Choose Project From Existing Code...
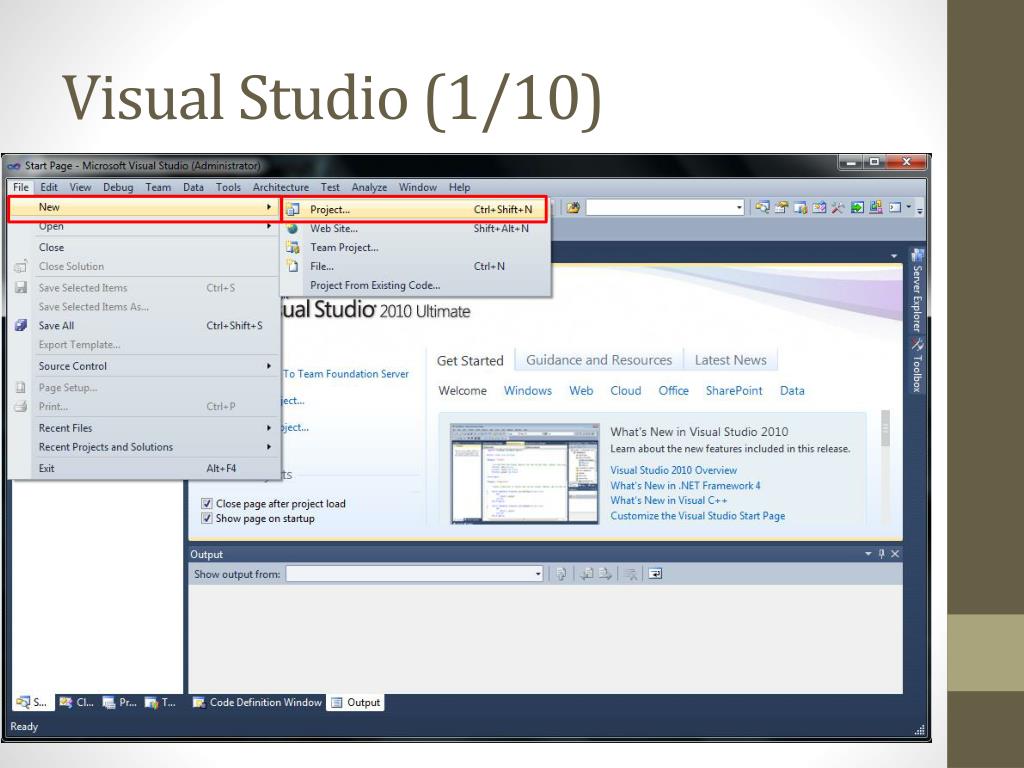 point(415,285)
